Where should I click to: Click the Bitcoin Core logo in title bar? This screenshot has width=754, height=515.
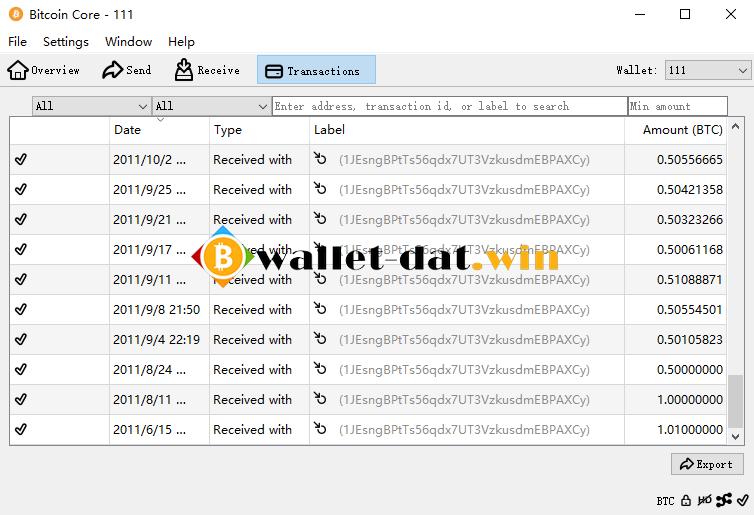tap(16, 14)
